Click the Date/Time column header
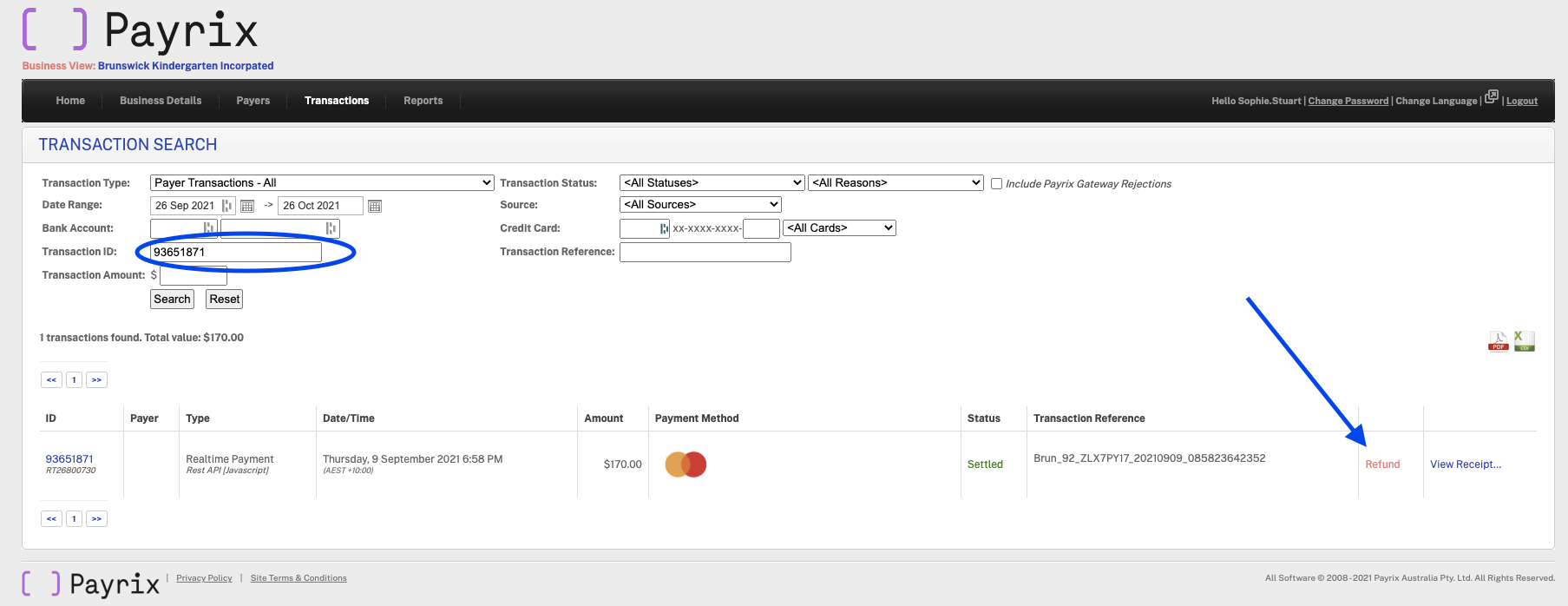 click(349, 418)
